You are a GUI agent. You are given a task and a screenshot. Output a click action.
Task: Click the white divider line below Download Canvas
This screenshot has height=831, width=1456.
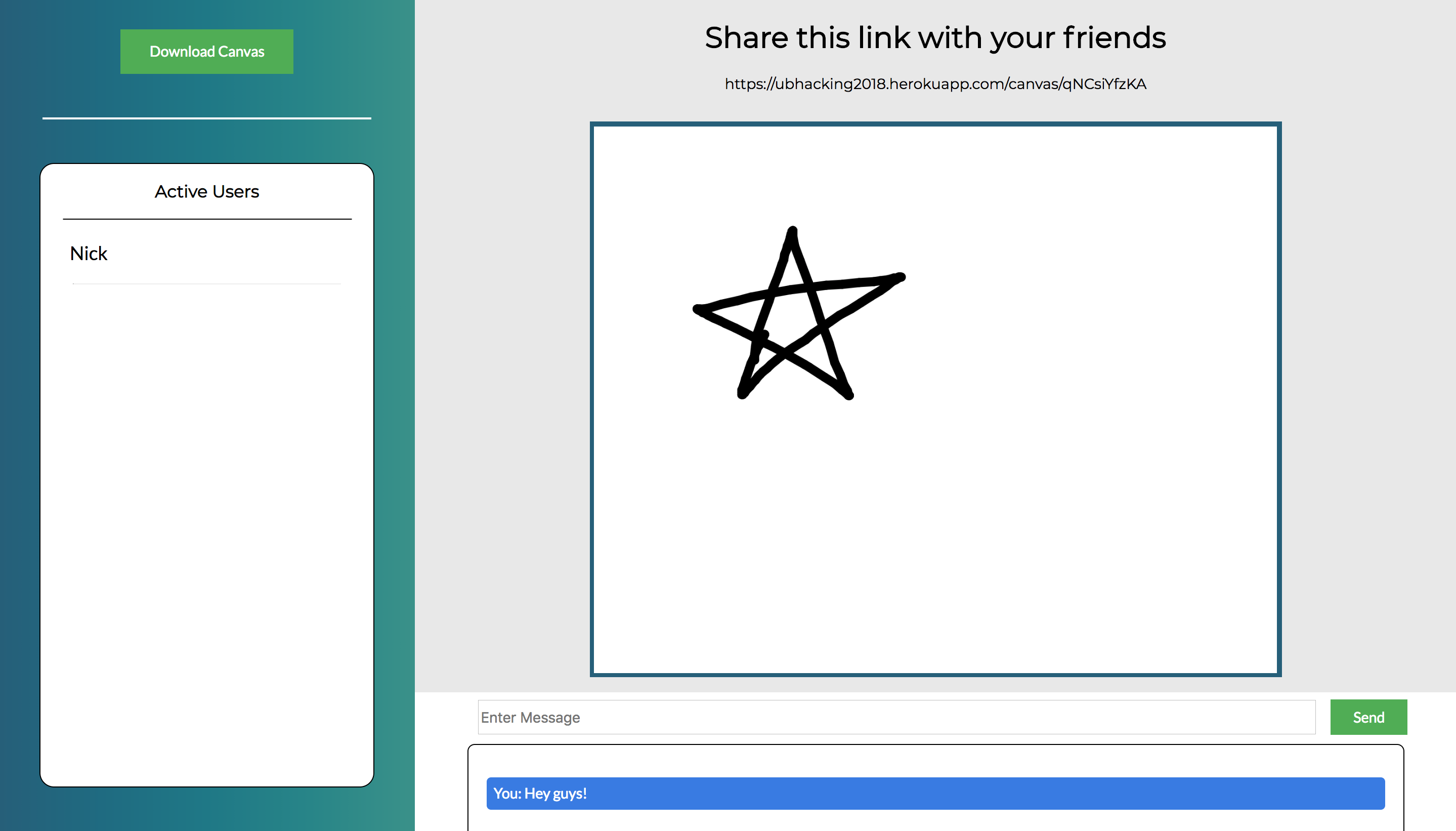206,118
